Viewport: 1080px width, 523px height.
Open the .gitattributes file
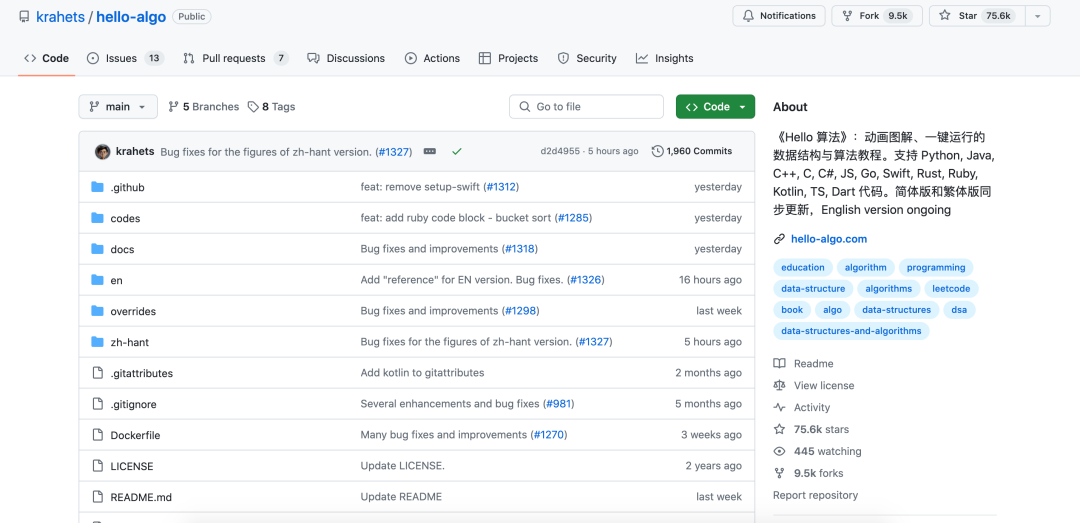click(141, 373)
